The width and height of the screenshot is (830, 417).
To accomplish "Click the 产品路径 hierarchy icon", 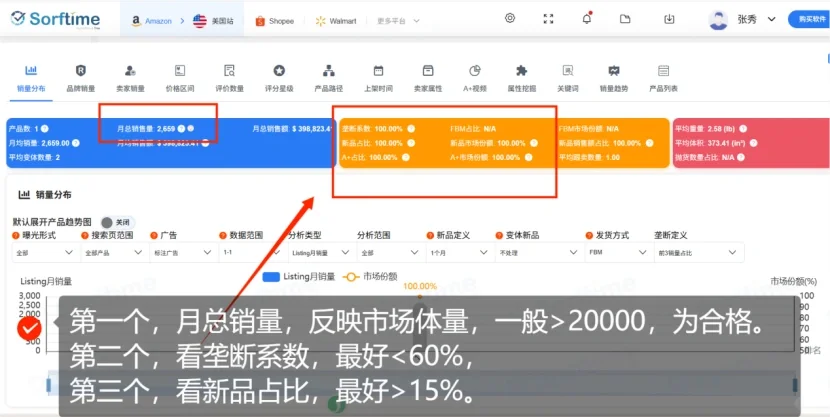I will (x=329, y=70).
